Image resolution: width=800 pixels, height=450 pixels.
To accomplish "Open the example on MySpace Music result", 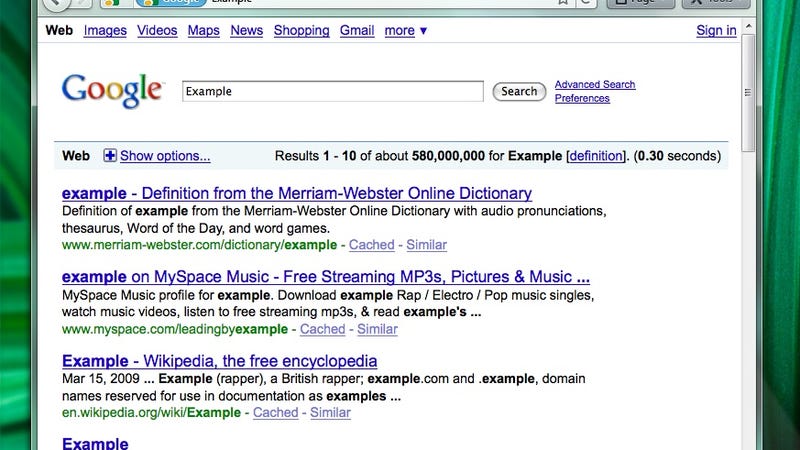I will click(x=326, y=277).
